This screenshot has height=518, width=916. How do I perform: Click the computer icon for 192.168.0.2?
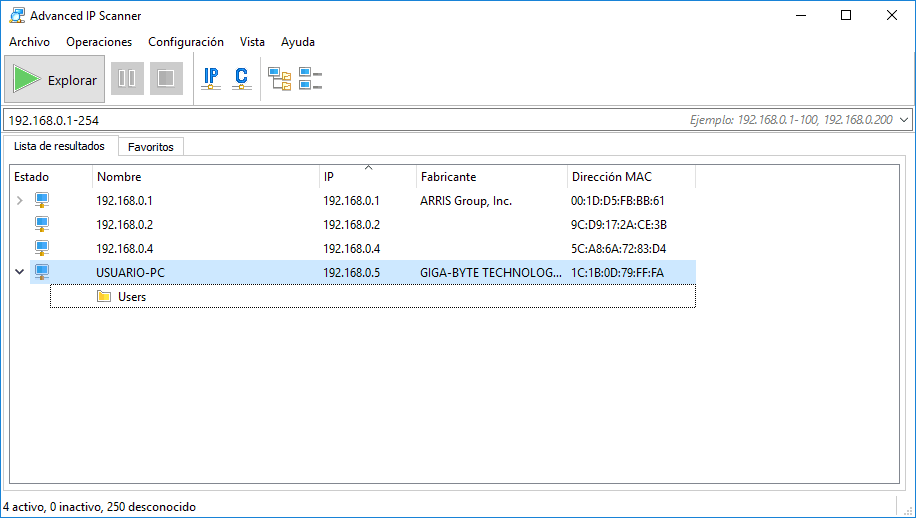point(41,224)
